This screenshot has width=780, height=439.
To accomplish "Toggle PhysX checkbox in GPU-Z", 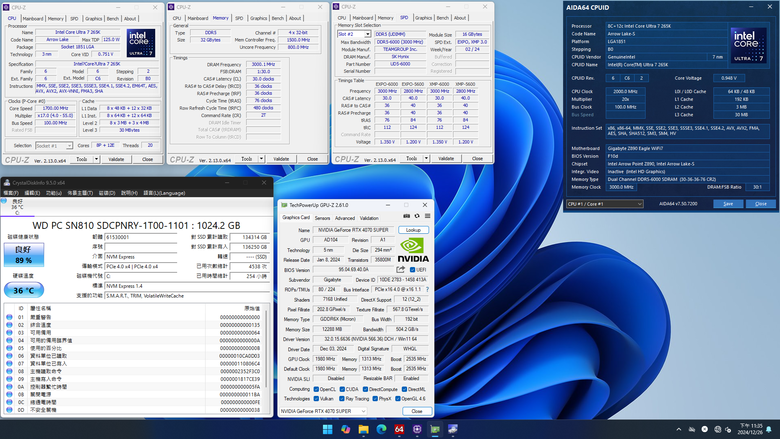I will (x=375, y=398).
